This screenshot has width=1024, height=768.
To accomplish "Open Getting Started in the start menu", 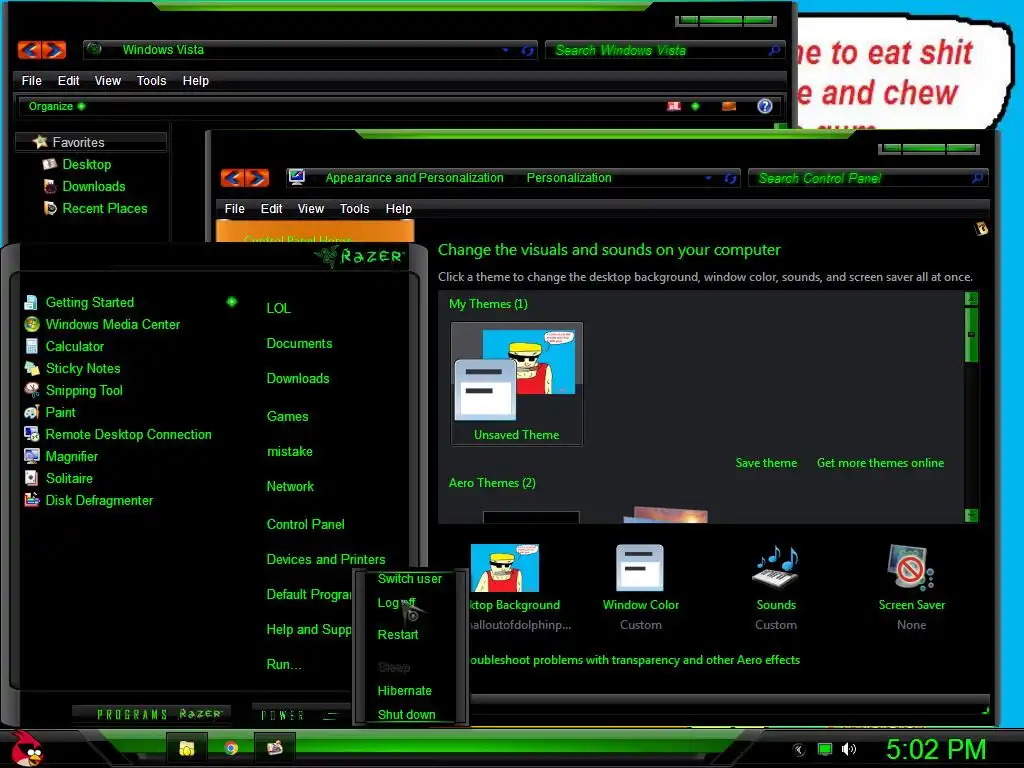I will coord(89,302).
